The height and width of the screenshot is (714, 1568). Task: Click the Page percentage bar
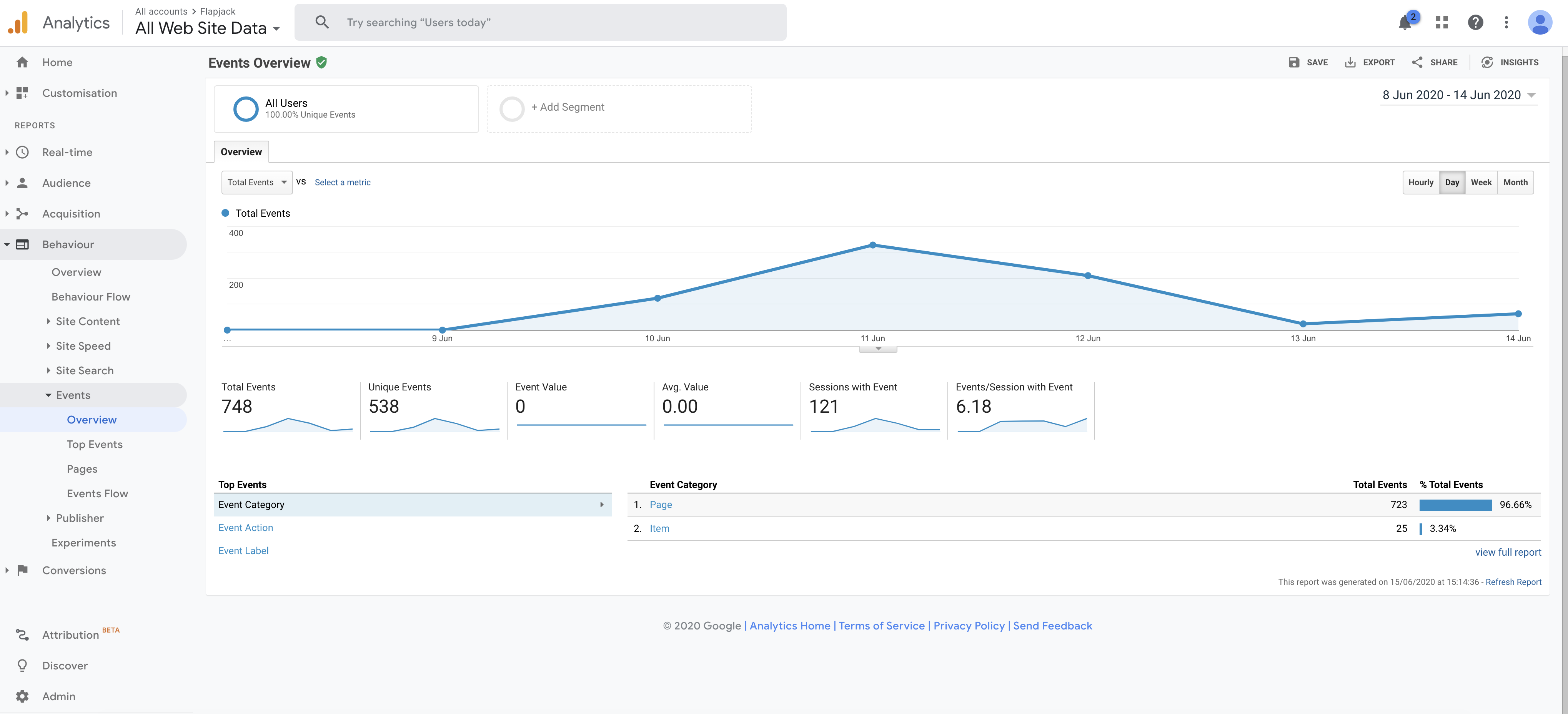tap(1455, 505)
